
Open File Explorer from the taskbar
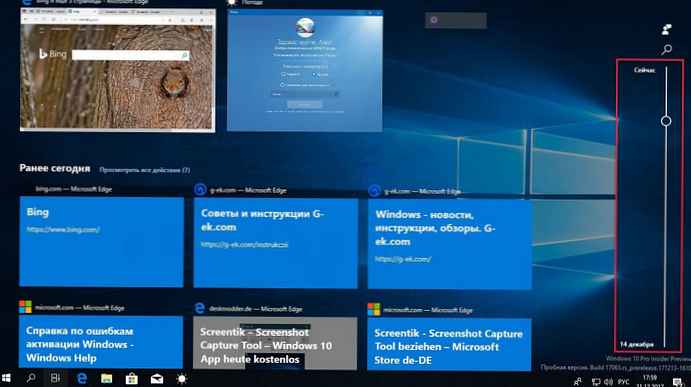click(x=106, y=378)
